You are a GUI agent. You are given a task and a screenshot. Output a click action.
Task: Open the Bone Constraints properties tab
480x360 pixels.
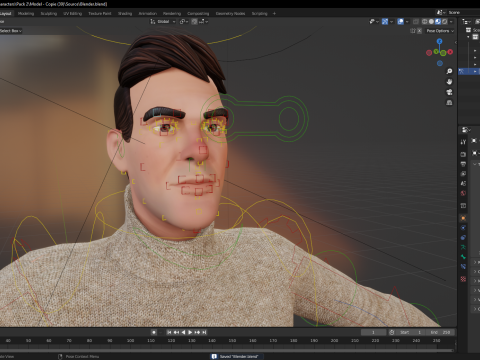[463, 267]
